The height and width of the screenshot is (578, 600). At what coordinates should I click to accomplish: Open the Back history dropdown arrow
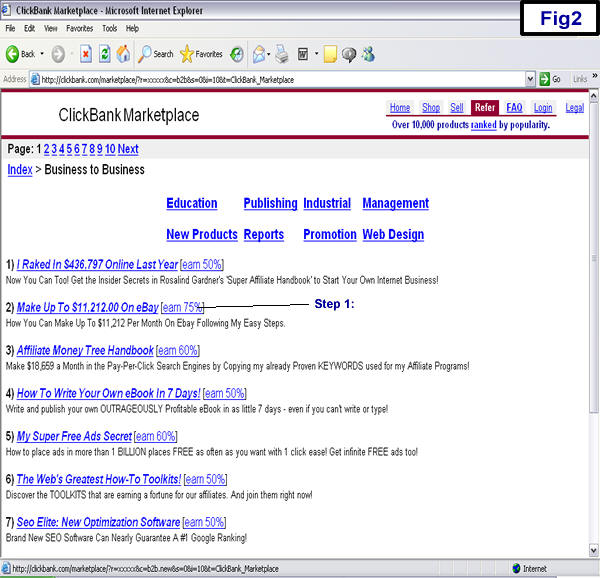coord(42,54)
